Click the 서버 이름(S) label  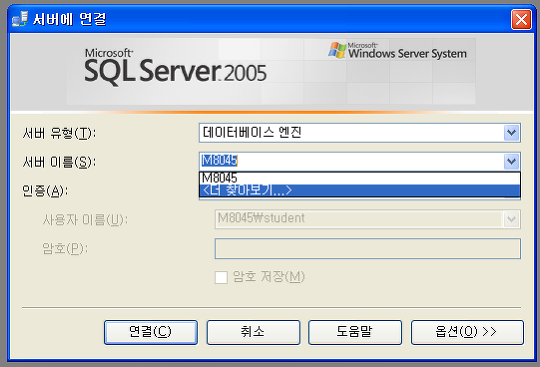pos(59,162)
